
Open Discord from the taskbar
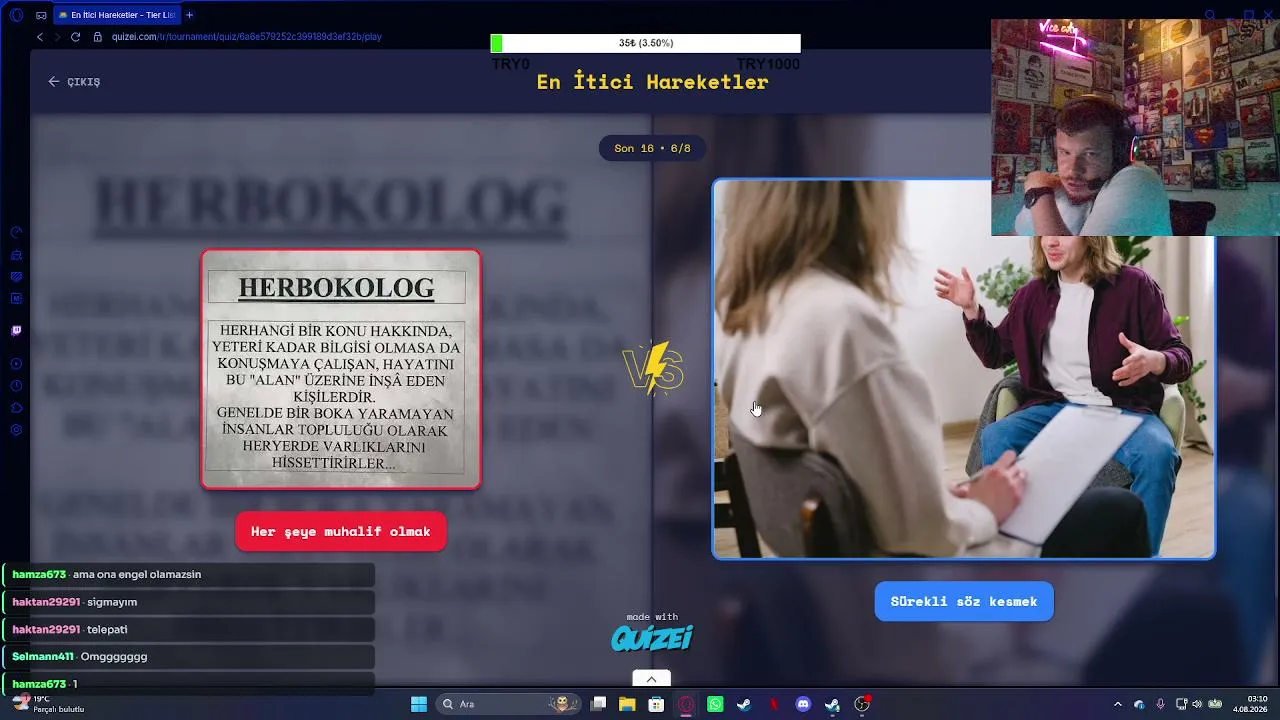tap(803, 704)
